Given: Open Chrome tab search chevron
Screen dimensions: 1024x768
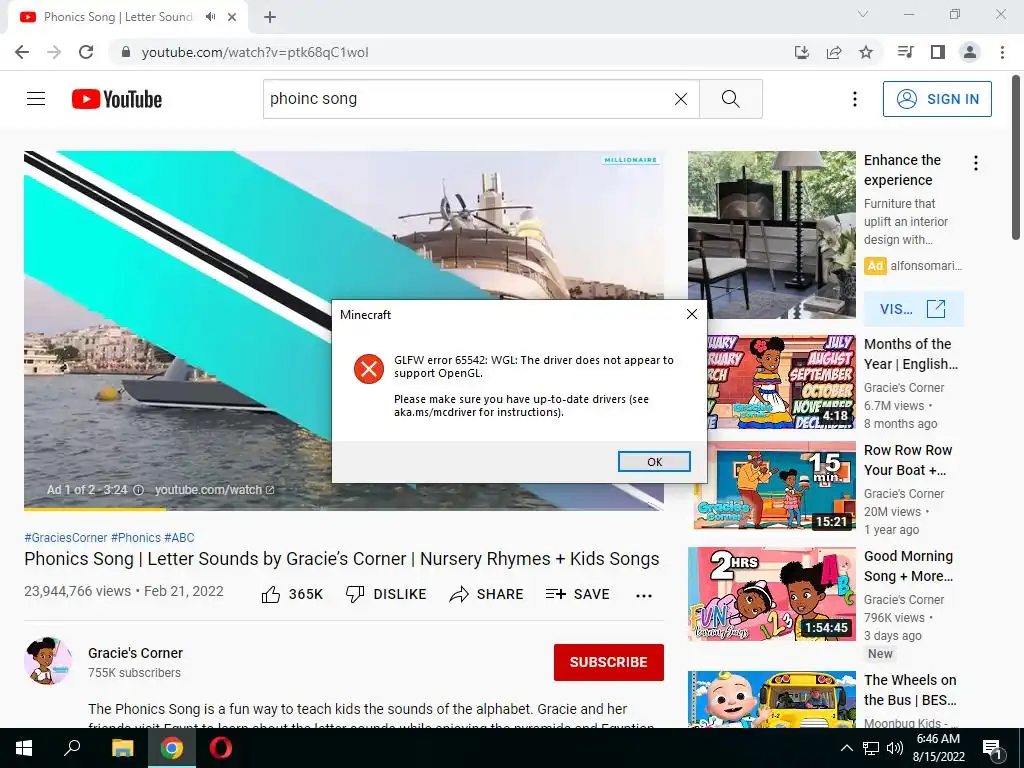Looking at the screenshot, I should coord(863,14).
